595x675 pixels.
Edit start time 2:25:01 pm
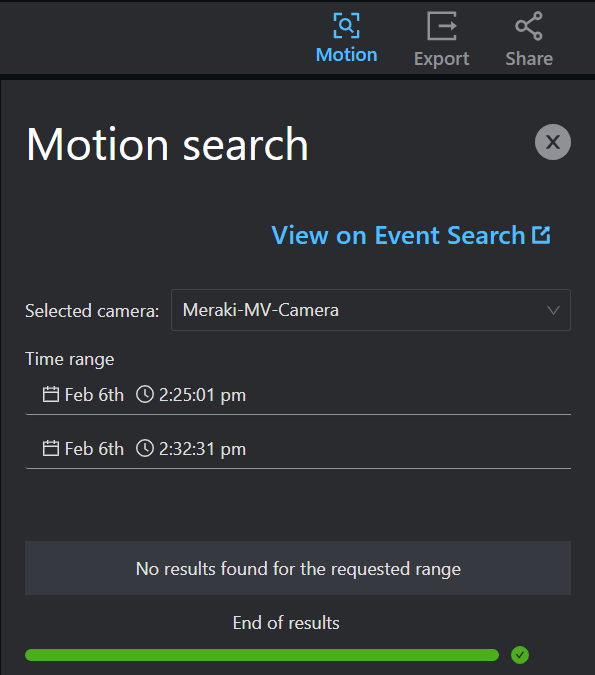(202, 395)
